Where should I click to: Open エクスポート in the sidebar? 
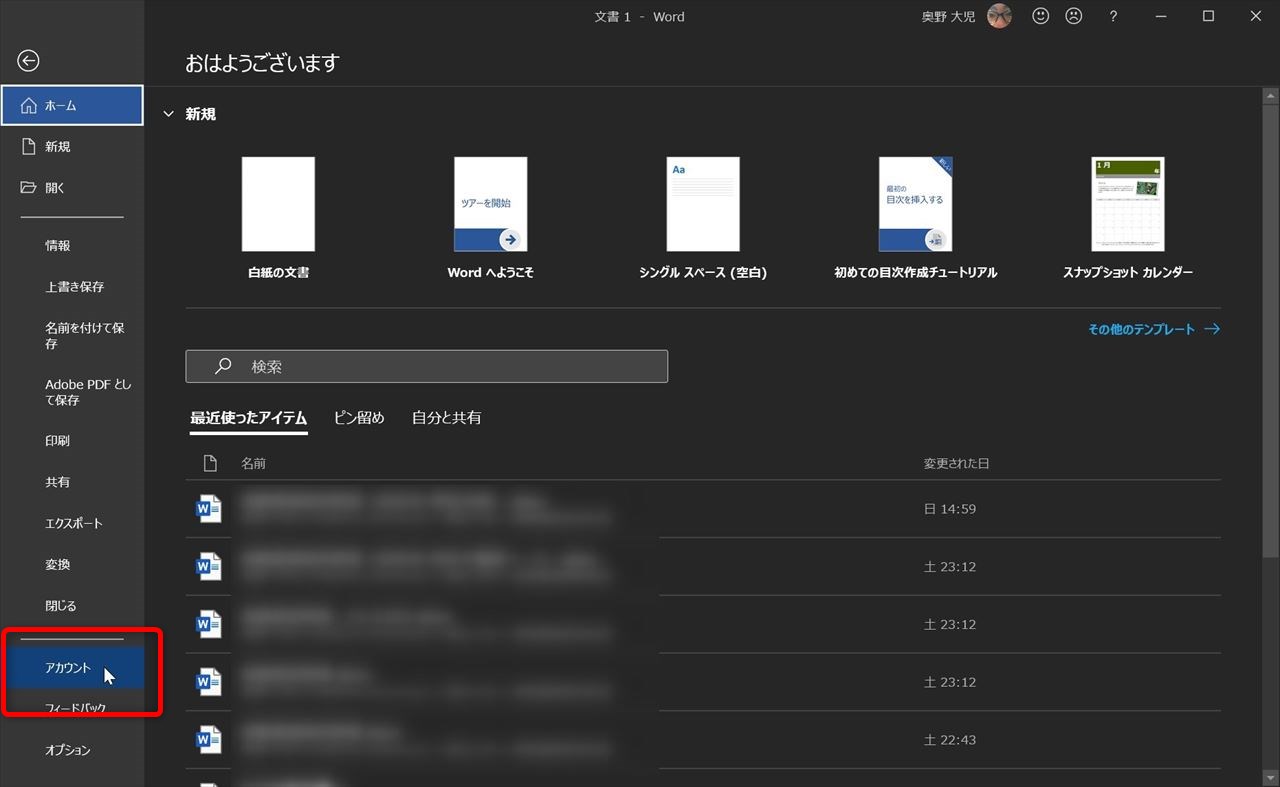coord(72,523)
